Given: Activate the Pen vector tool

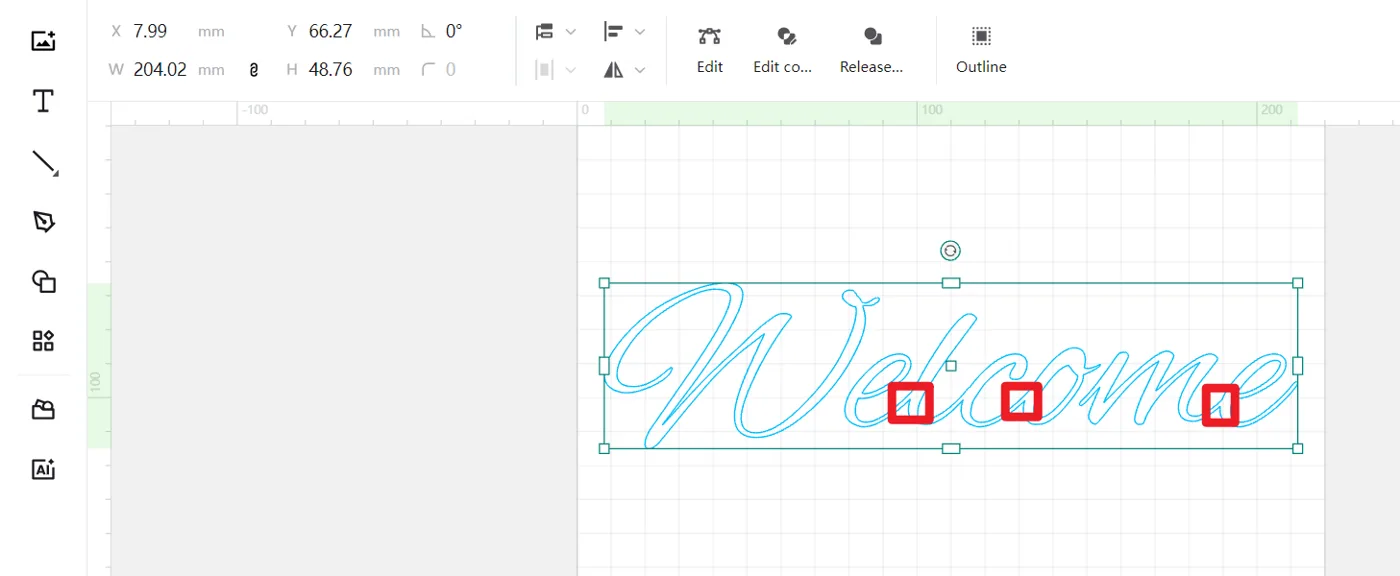Looking at the screenshot, I should [43, 222].
